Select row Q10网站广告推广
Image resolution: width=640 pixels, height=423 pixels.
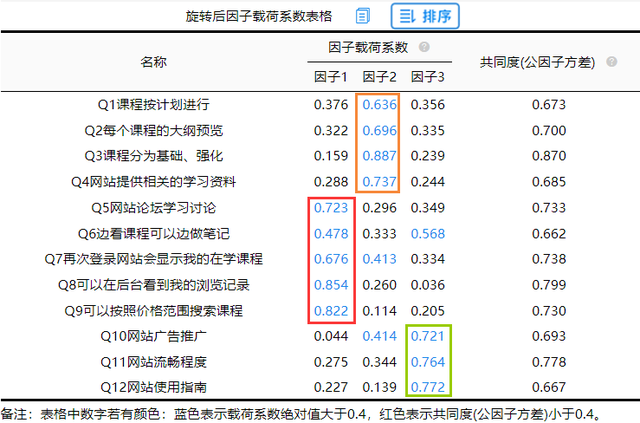point(320,336)
